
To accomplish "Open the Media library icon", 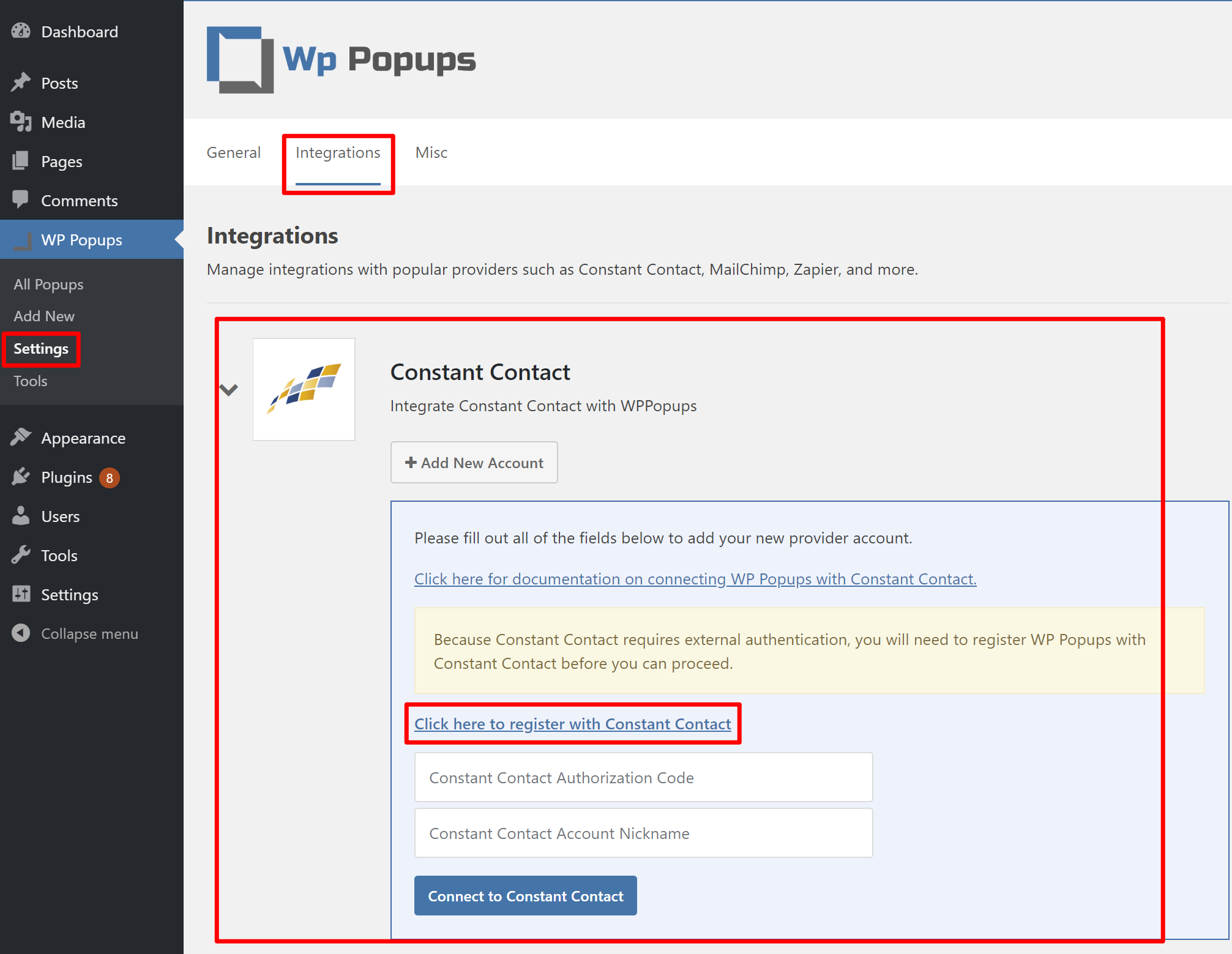I will (x=21, y=122).
